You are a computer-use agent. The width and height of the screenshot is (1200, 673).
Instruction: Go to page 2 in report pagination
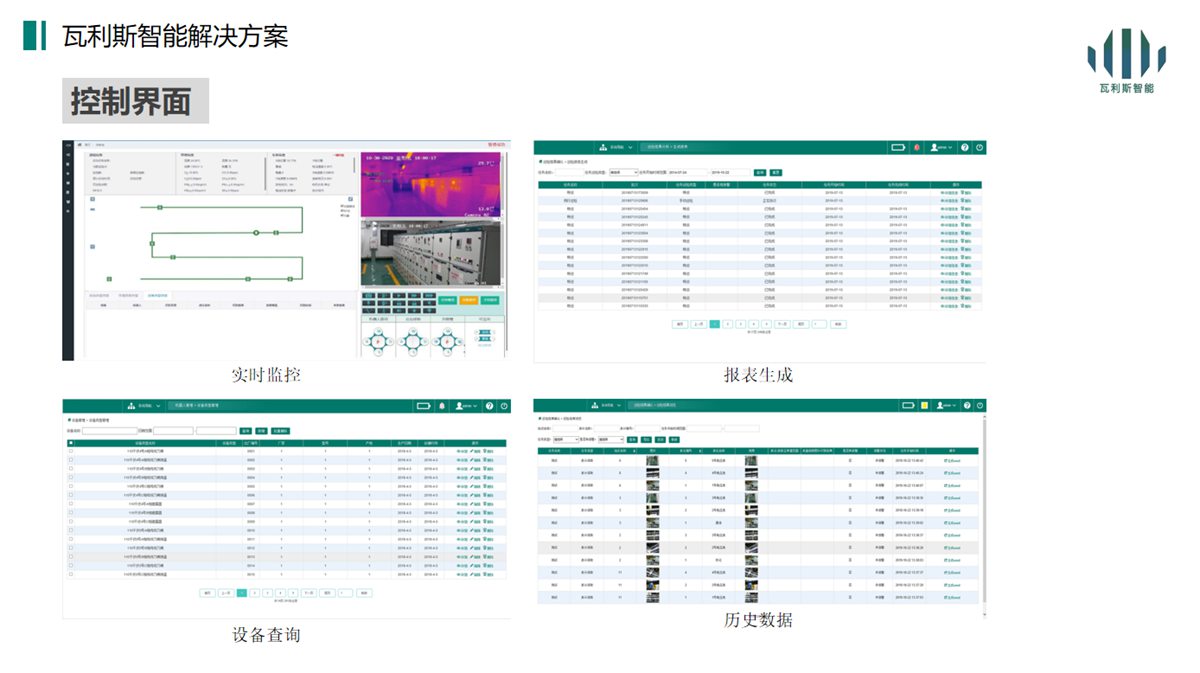pos(727,324)
